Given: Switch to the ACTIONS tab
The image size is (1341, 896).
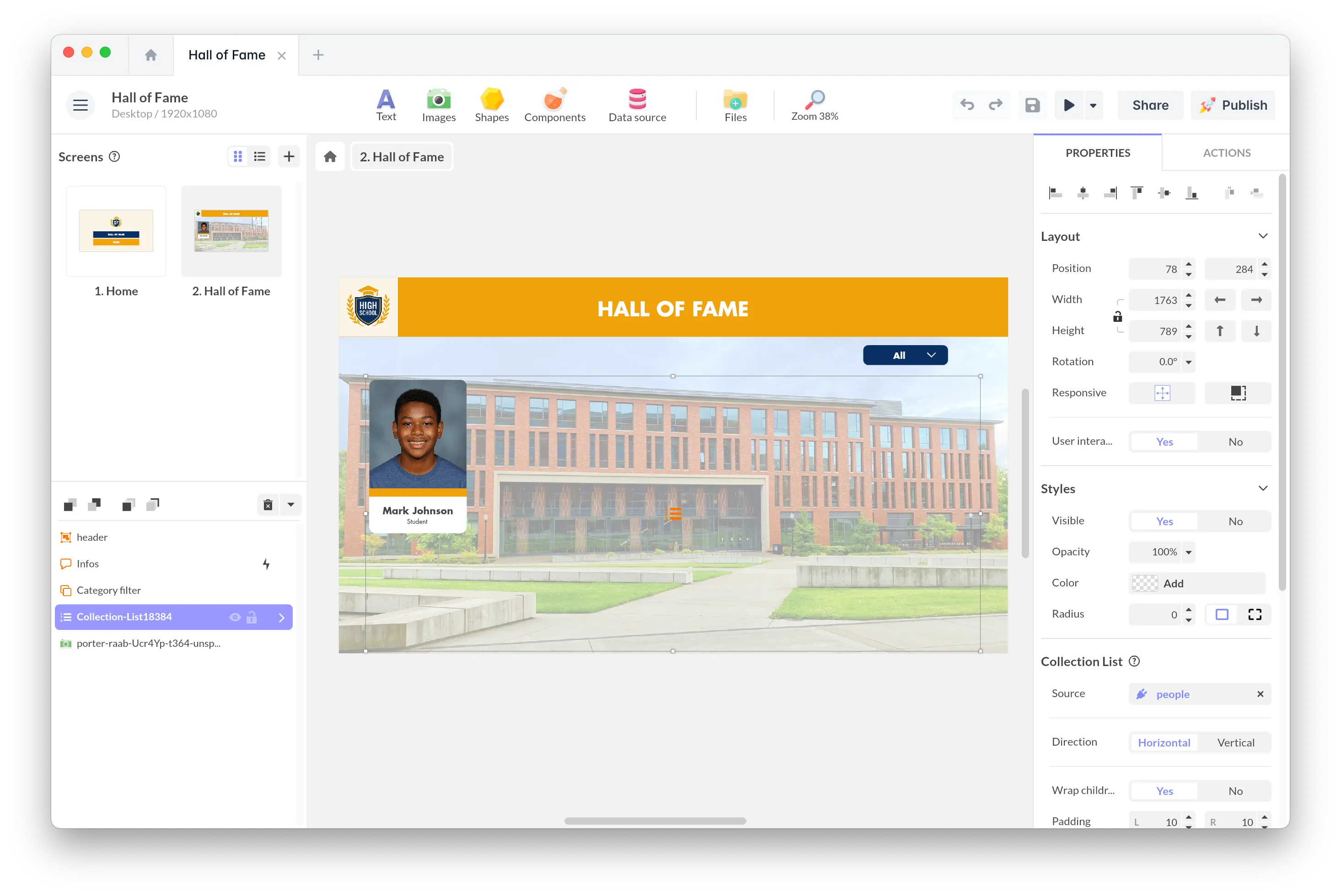Looking at the screenshot, I should [1226, 153].
